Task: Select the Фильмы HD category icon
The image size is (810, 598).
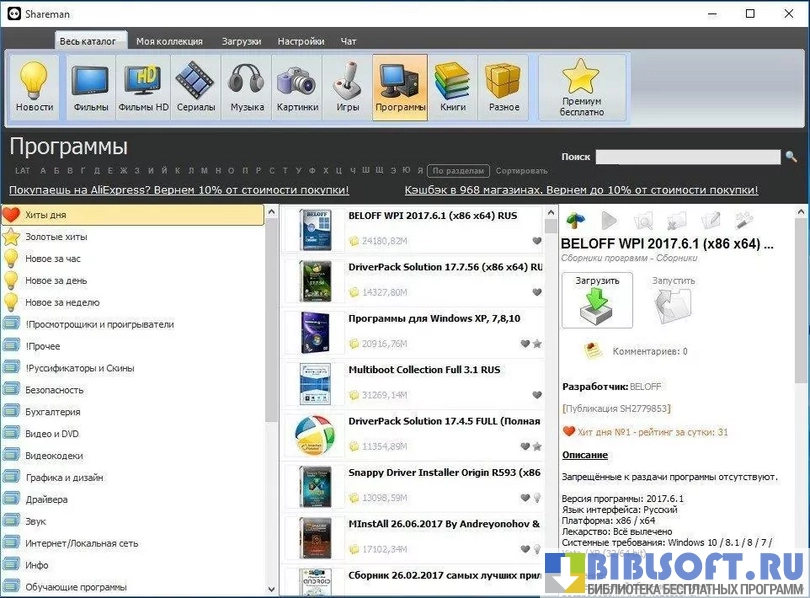Action: 143,86
